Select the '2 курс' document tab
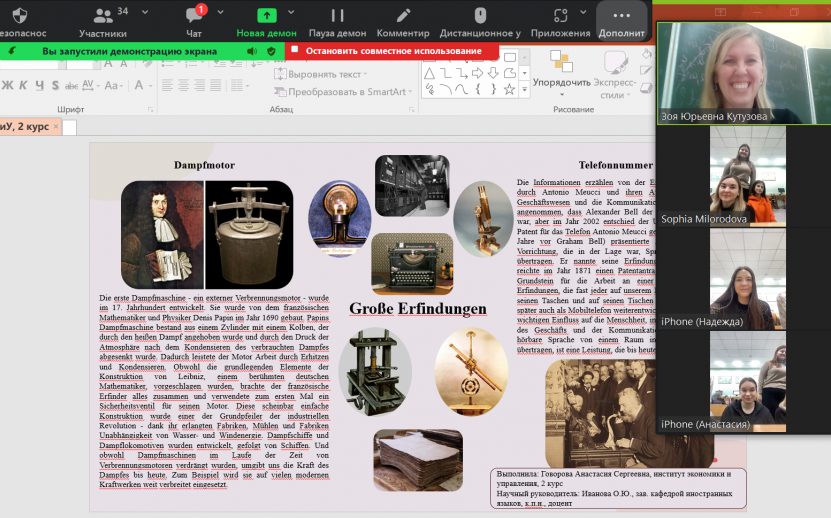The width and height of the screenshot is (831, 518). pos(25,127)
